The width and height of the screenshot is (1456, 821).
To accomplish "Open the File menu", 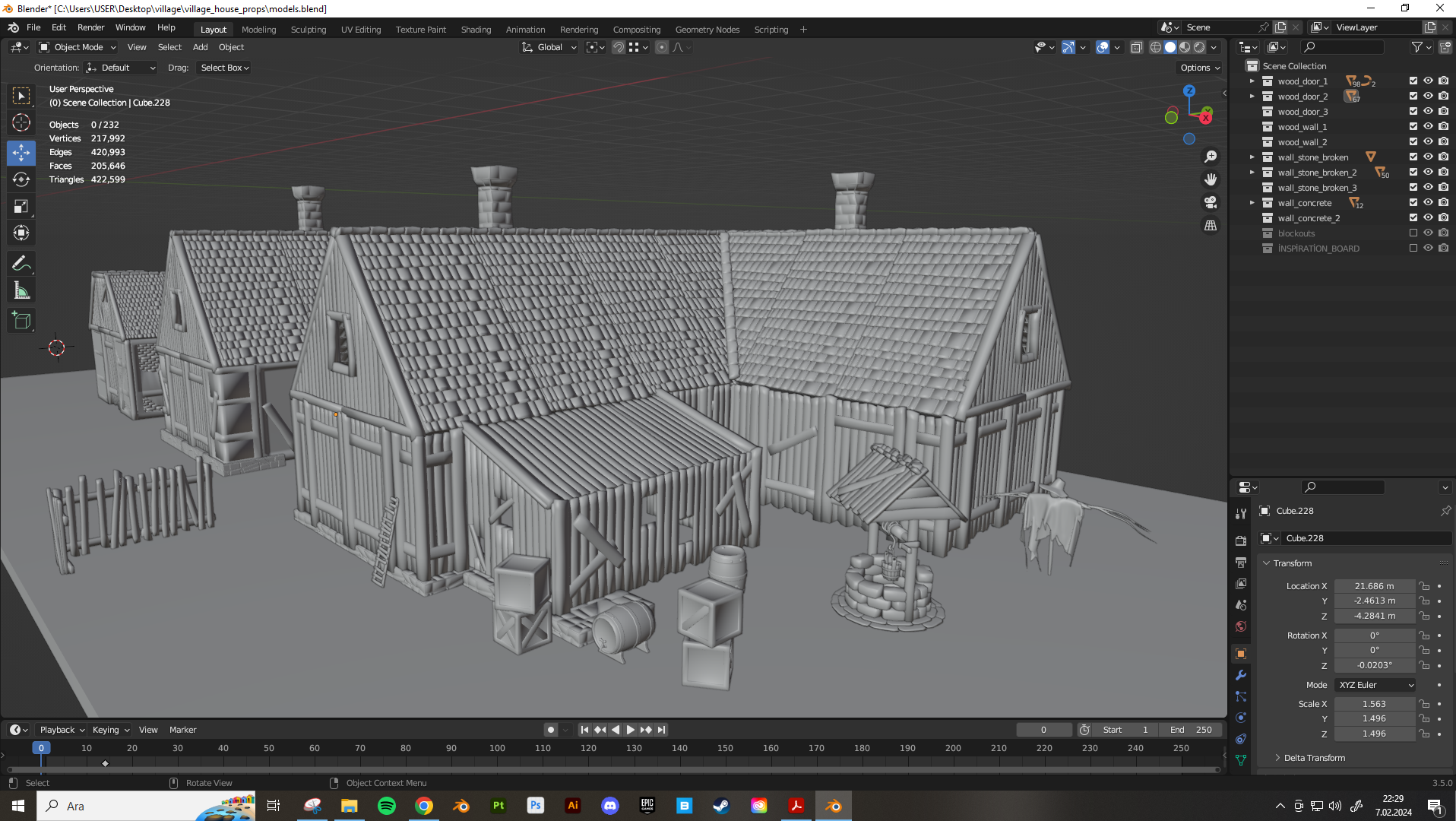I will 33,27.
